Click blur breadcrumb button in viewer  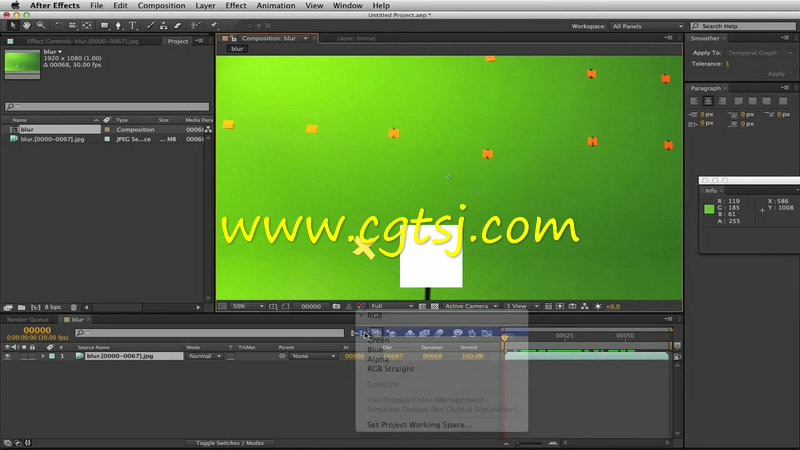point(237,49)
